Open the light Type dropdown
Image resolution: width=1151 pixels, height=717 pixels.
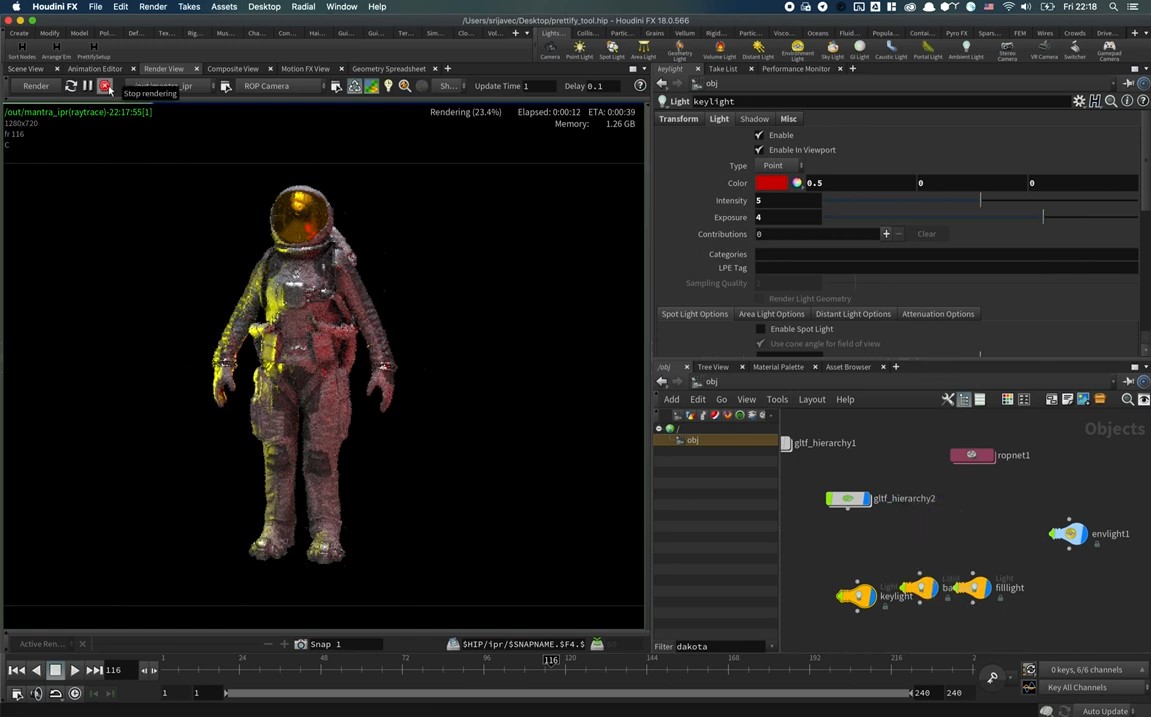click(x=779, y=166)
